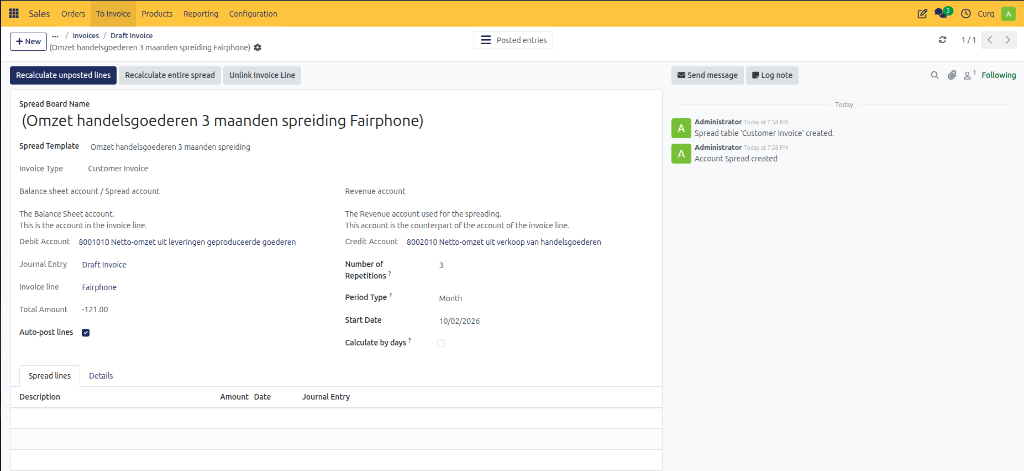
Task: Open the gear actions icon beside the title
Action: click(x=257, y=48)
